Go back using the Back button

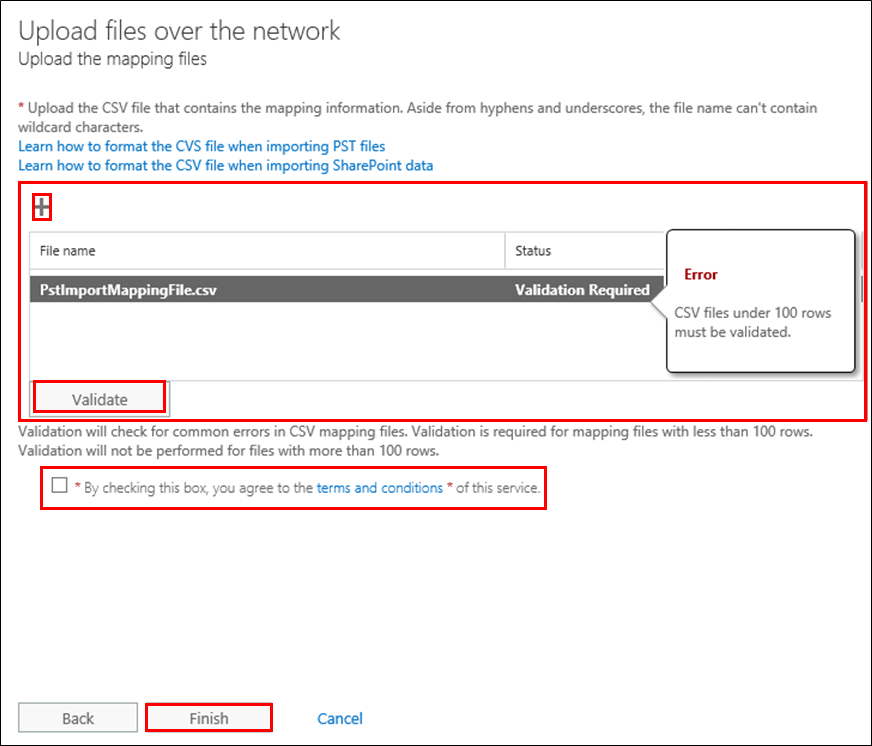[x=78, y=718]
